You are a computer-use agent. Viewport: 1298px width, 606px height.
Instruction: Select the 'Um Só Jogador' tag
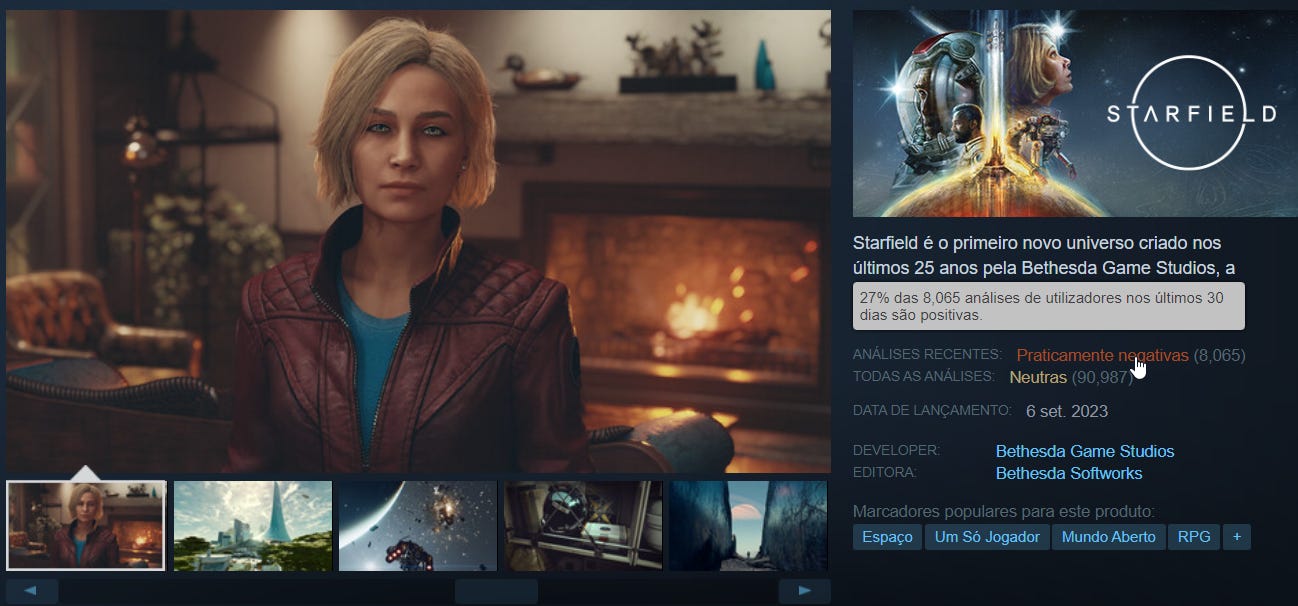(x=987, y=537)
